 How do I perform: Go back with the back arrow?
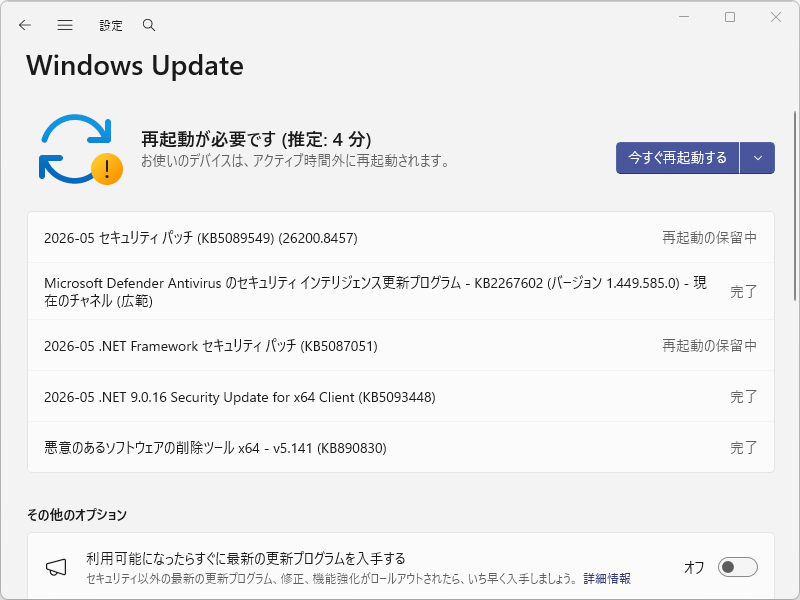click(24, 25)
